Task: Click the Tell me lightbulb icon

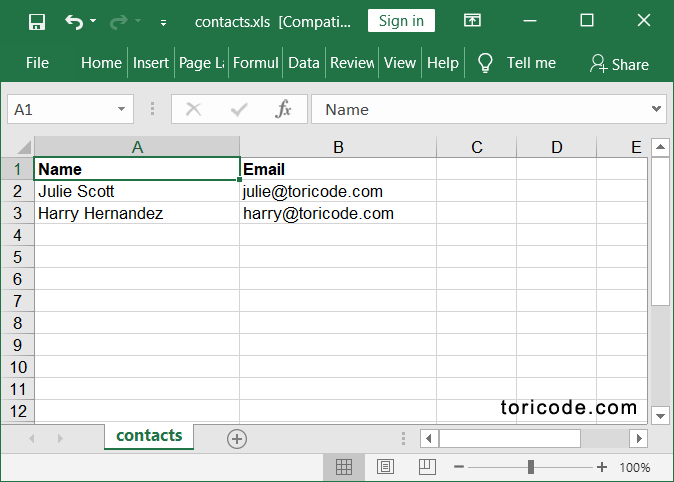Action: pyautogui.click(x=485, y=63)
